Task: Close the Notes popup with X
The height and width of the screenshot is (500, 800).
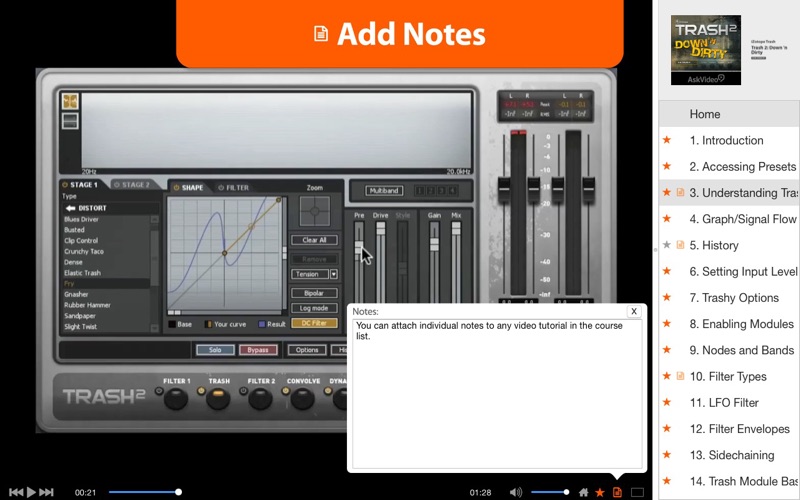Action: (x=634, y=311)
